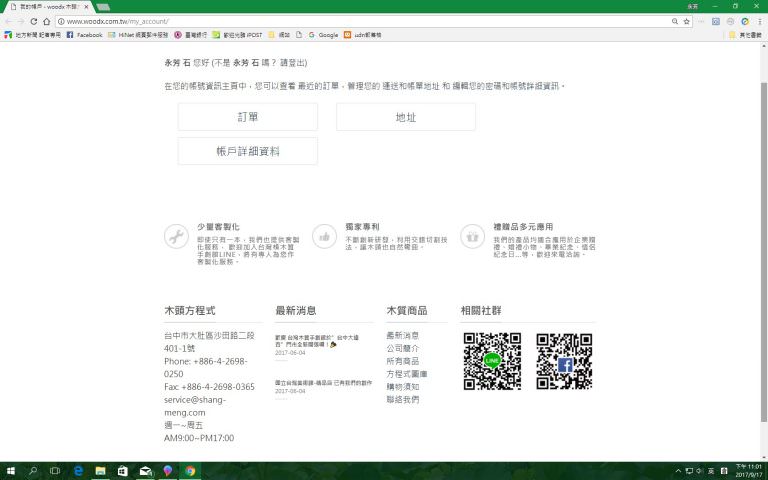
Task: Click the LINE QR code image
Action: [x=492, y=361]
